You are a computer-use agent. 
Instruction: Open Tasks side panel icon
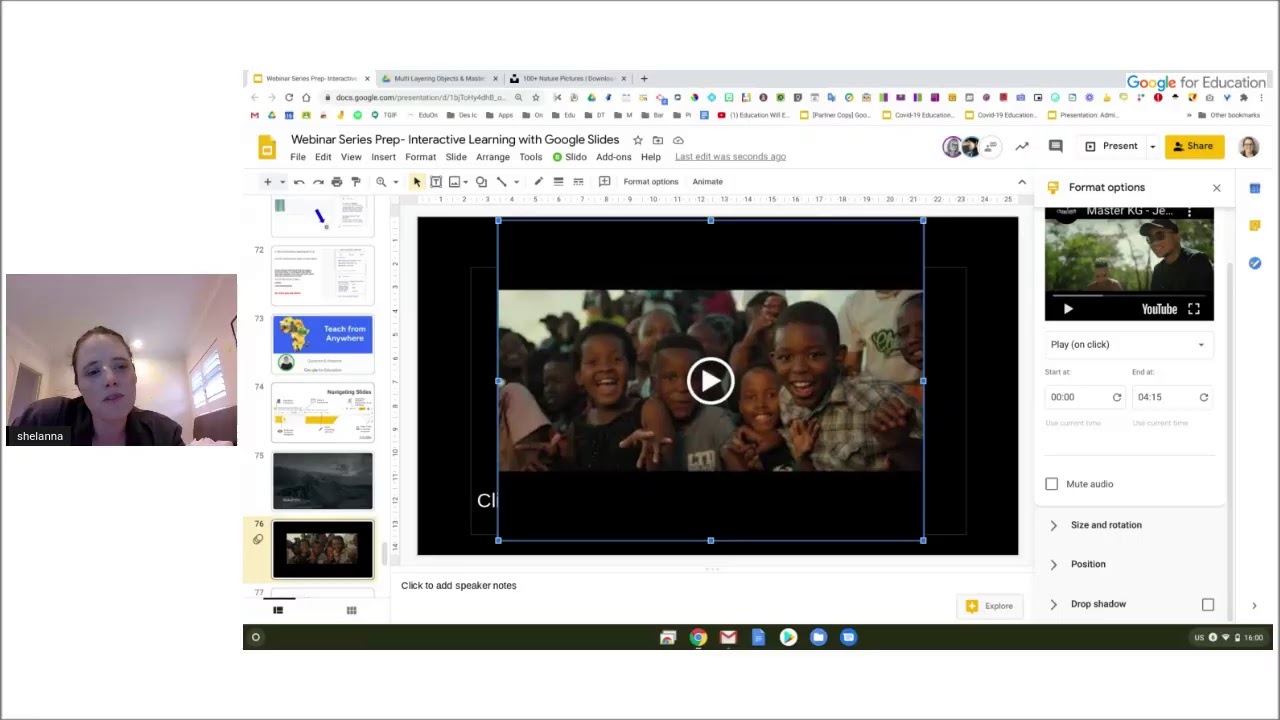click(x=1255, y=263)
